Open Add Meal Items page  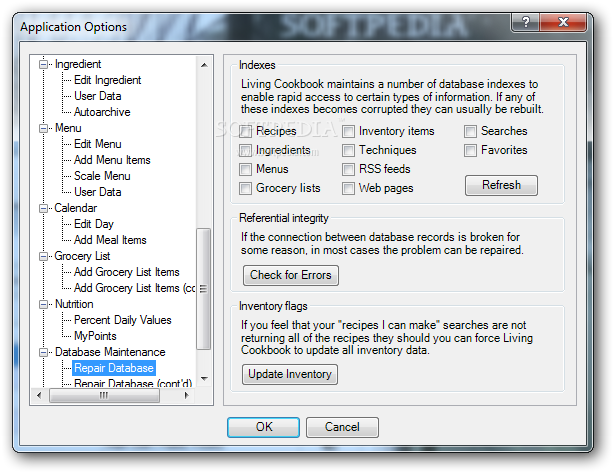[x=110, y=240]
